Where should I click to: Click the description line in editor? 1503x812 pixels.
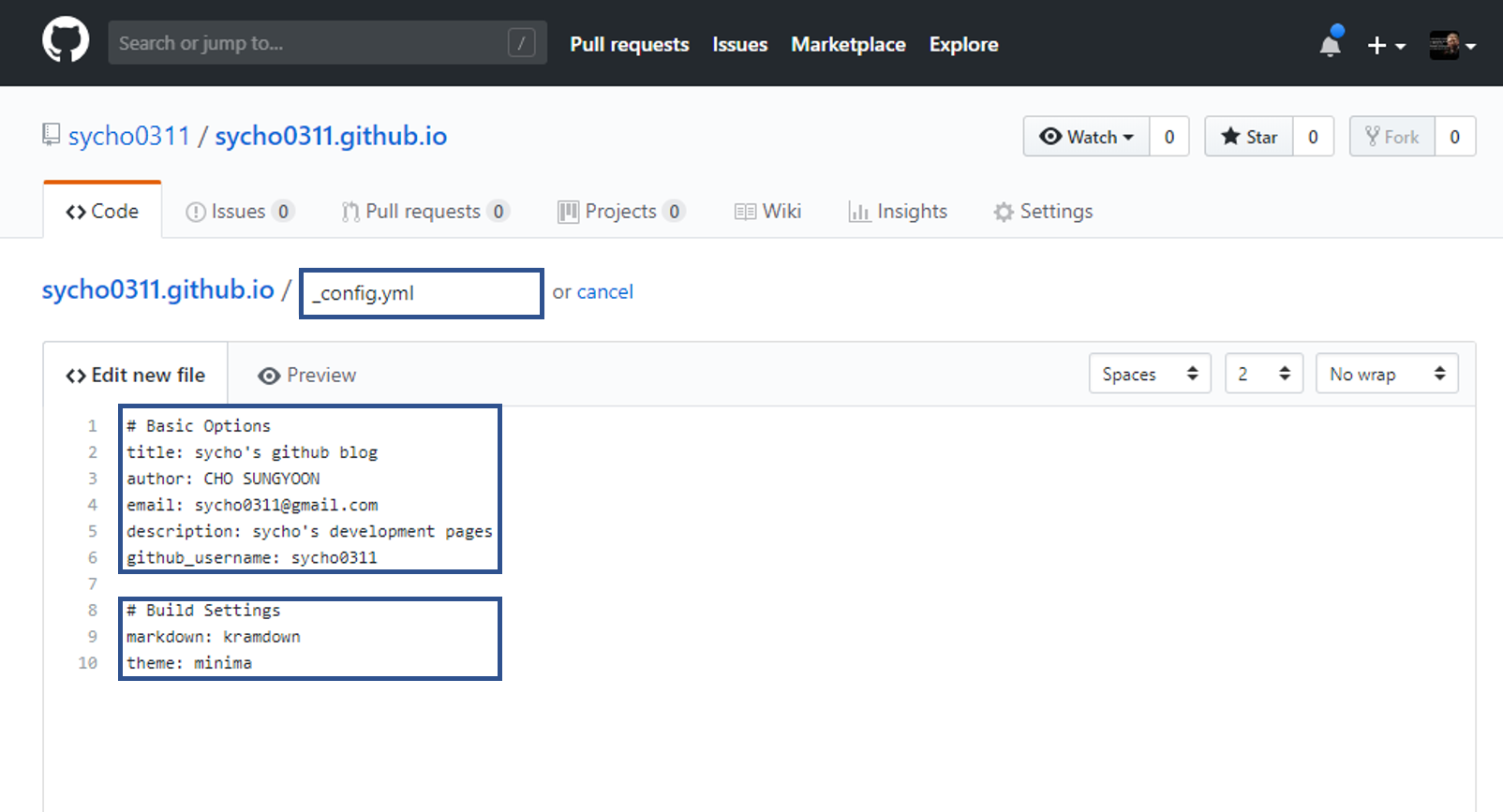(309, 531)
